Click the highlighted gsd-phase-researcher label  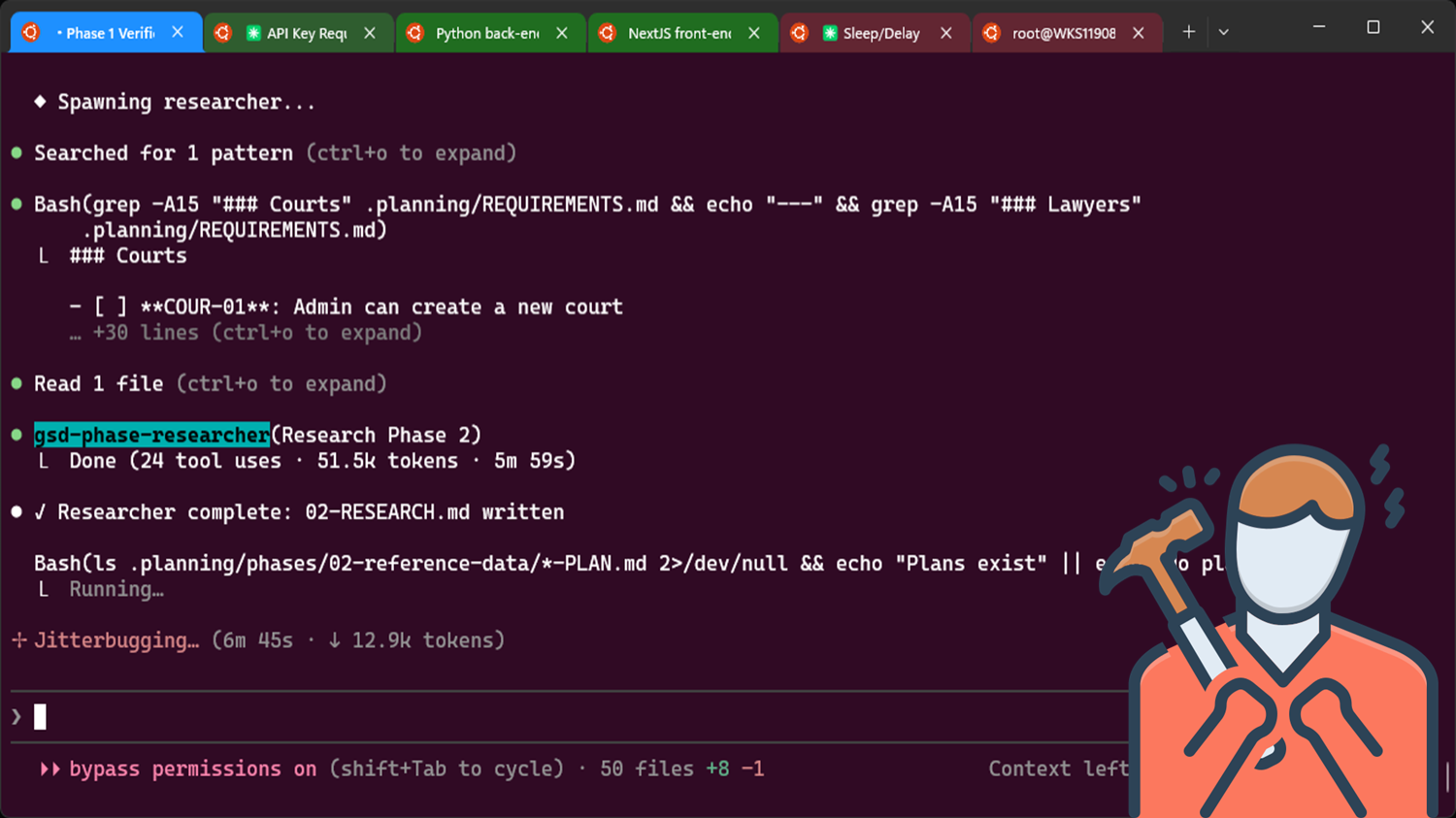click(151, 435)
